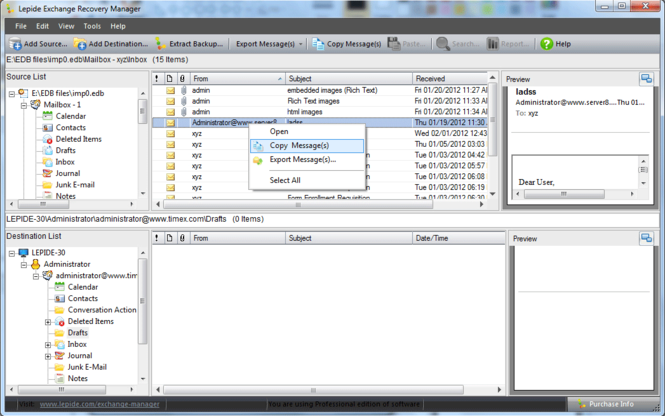
Task: Open the View menu
Action: click(66, 26)
